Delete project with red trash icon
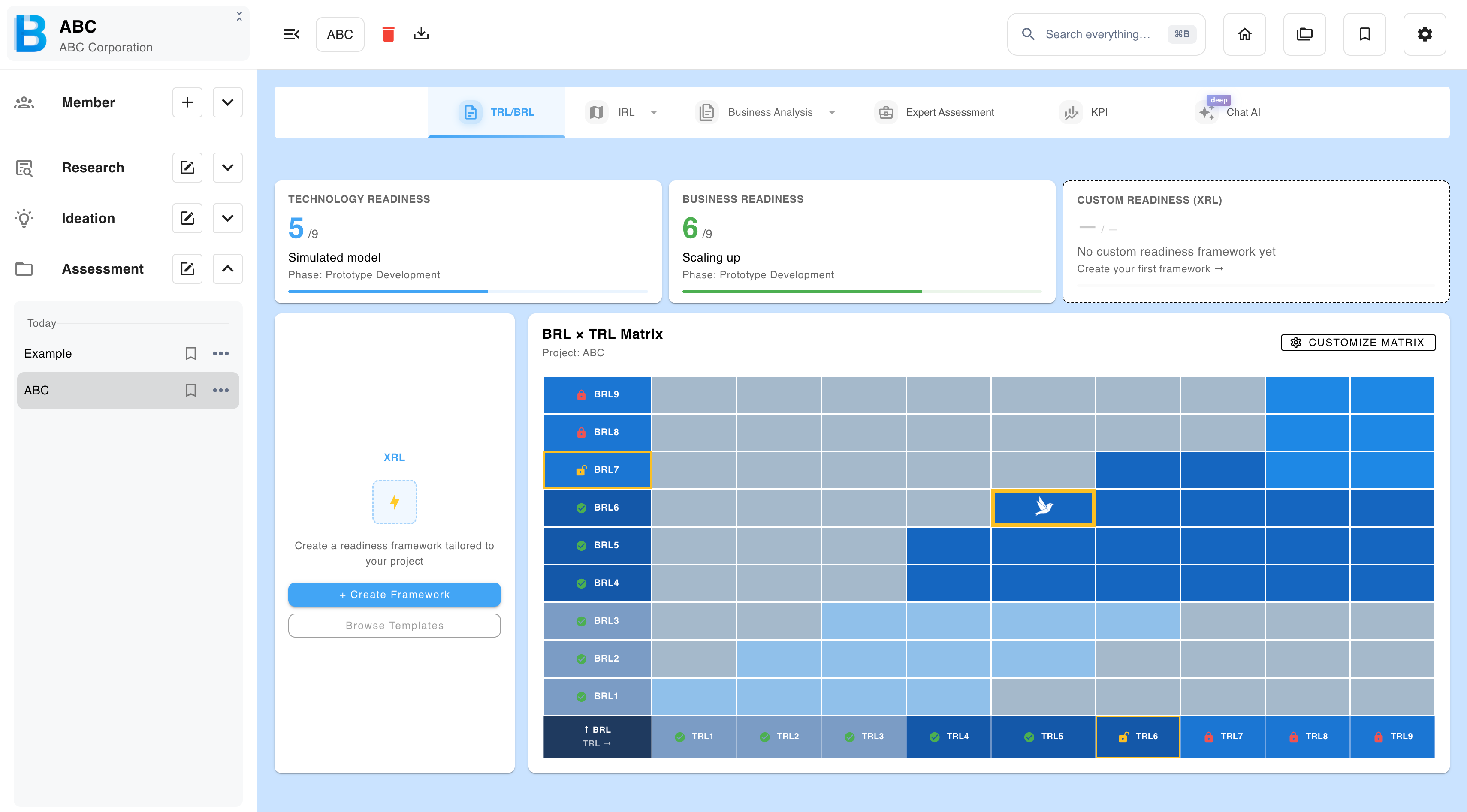This screenshot has height=812, width=1467. tap(388, 34)
